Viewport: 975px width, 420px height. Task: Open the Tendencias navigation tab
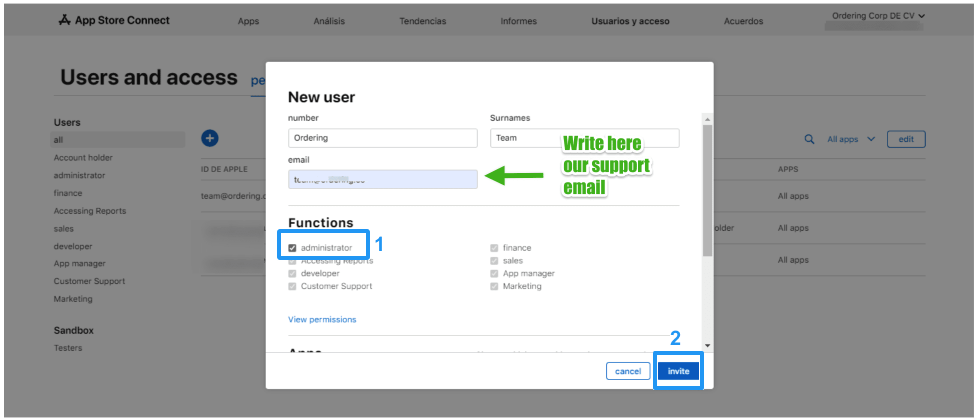tap(422, 21)
